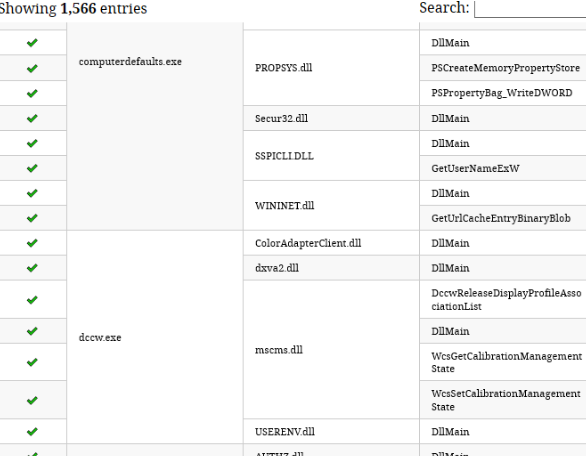
Task: Click the checkmark beside WcsSetCalibrationManagementState
Action: click(x=33, y=400)
